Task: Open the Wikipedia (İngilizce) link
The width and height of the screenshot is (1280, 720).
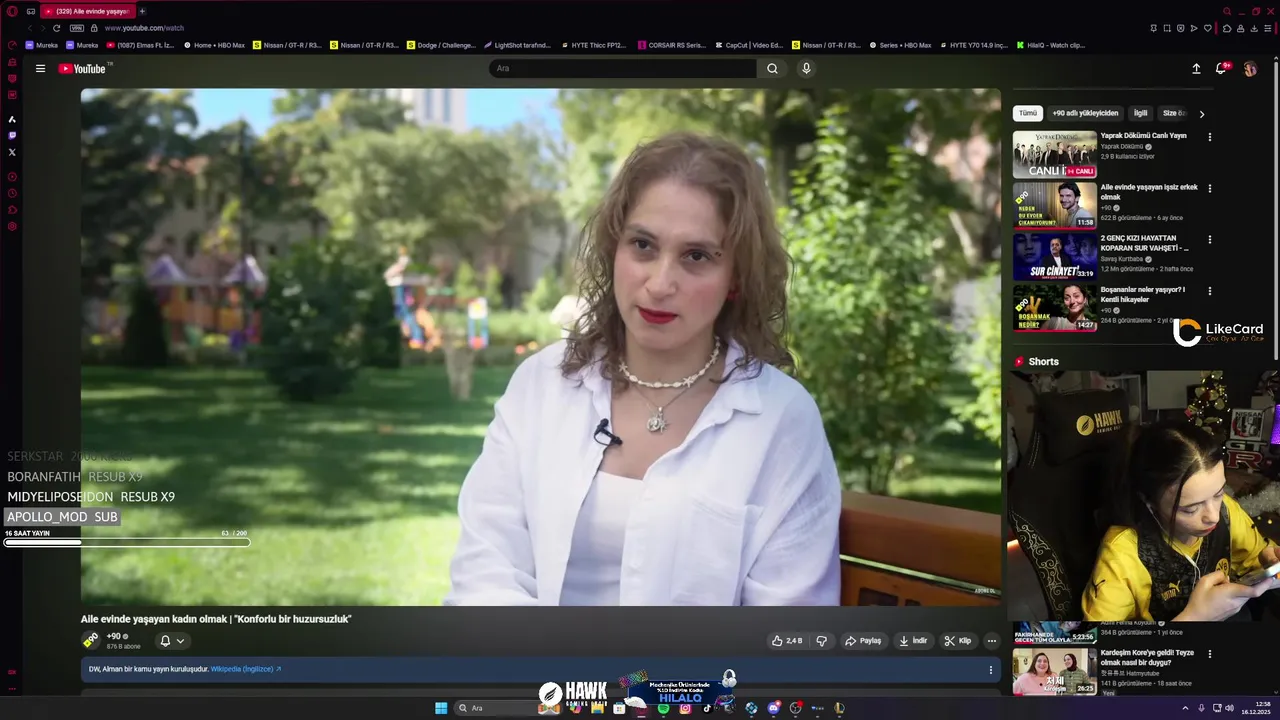Action: click(x=246, y=669)
